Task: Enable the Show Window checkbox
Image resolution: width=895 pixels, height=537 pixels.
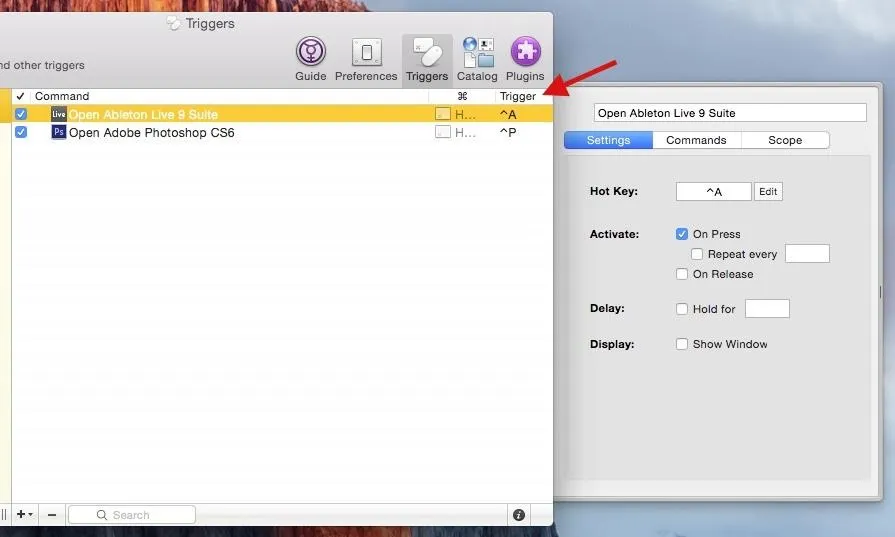Action: pos(682,344)
